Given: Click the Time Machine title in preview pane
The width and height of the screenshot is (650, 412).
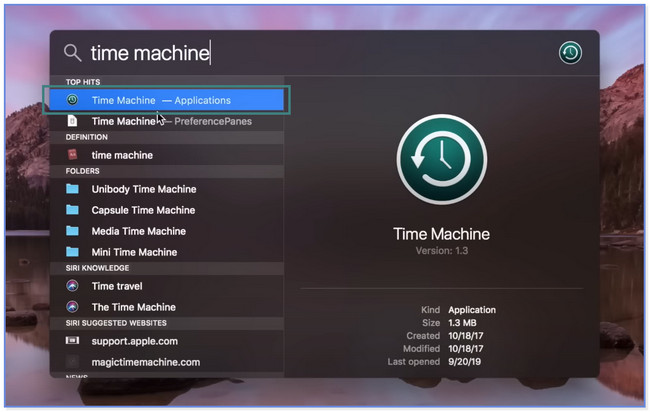Looking at the screenshot, I should (x=441, y=234).
